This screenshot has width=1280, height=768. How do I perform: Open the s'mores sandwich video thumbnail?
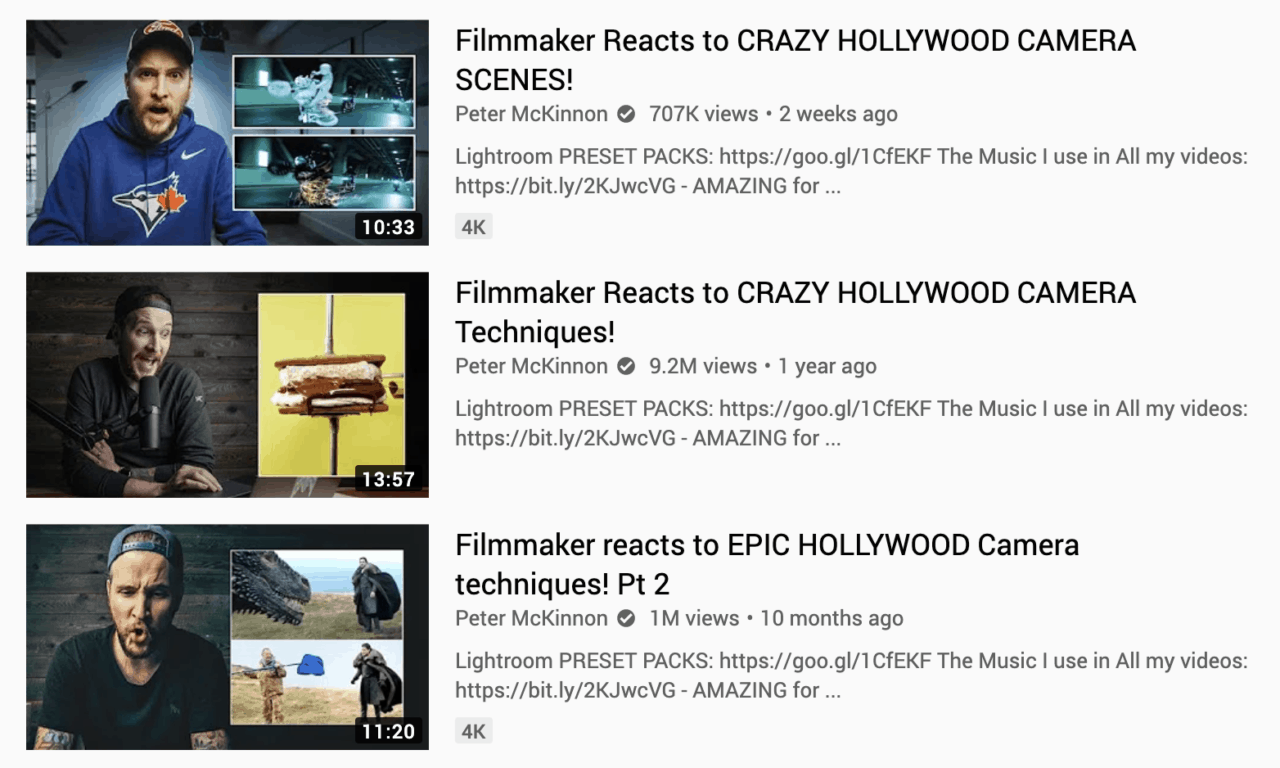coord(227,384)
